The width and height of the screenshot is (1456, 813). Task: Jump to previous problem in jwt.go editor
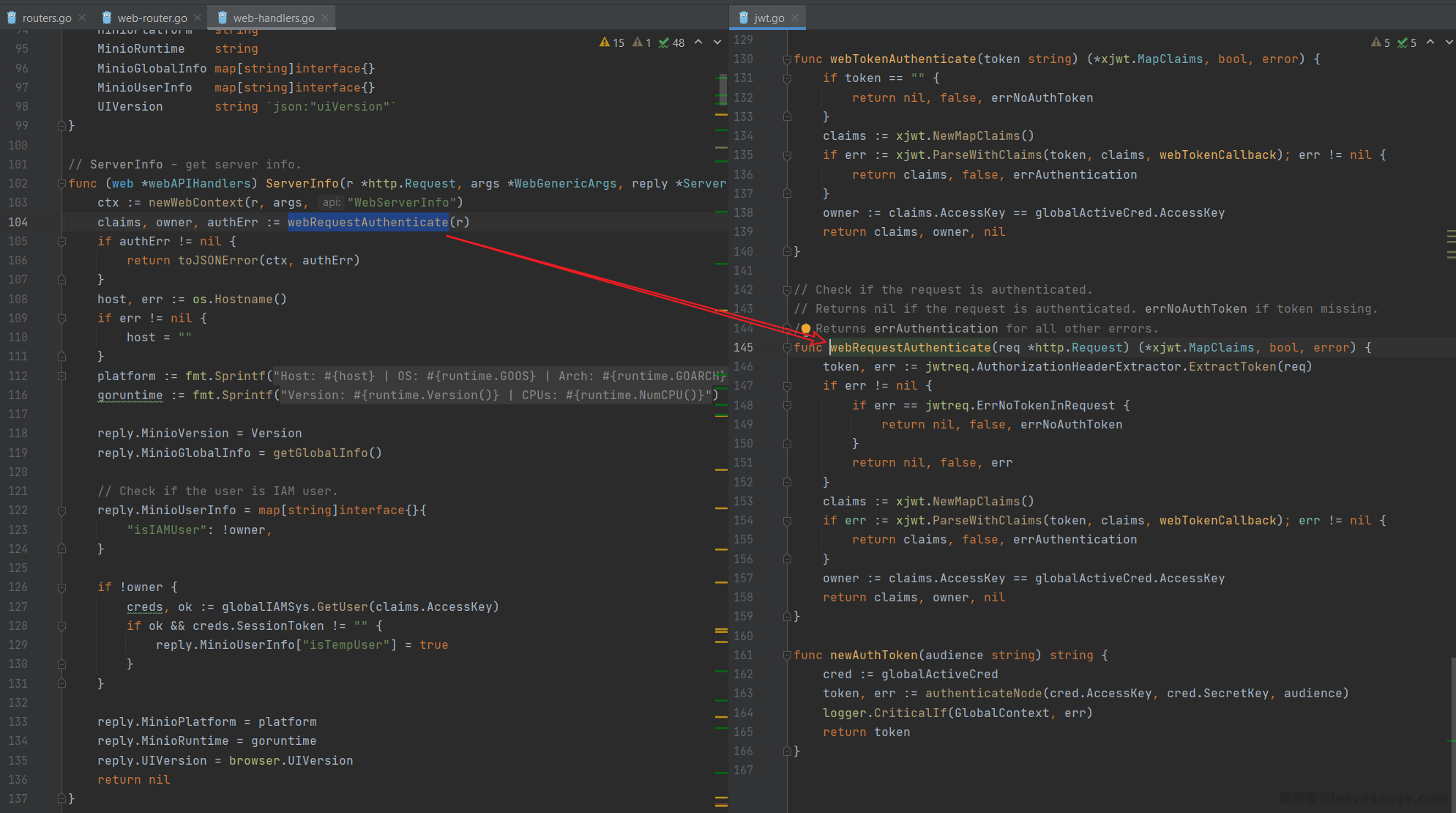[1430, 42]
